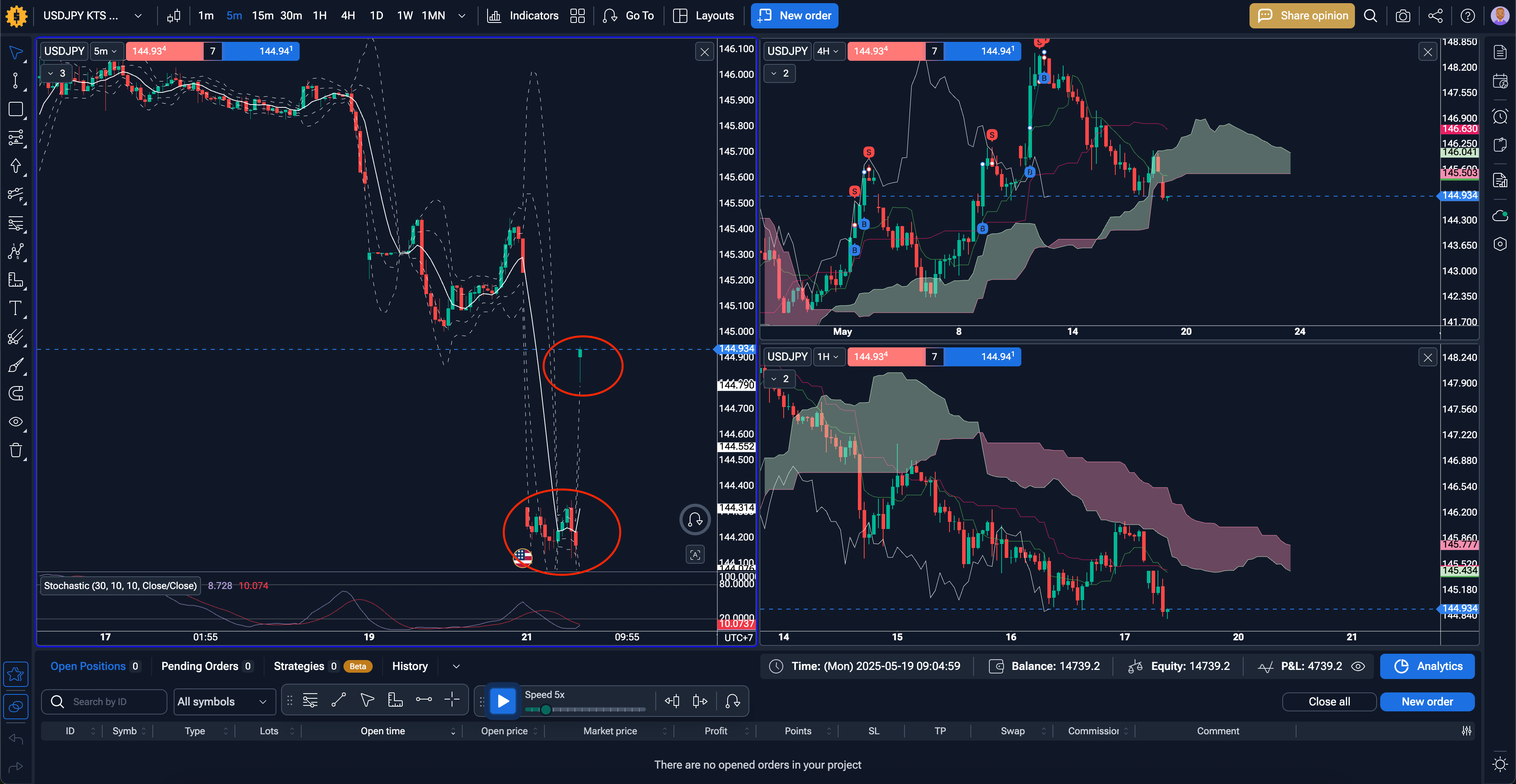The image size is (1516, 784).
Task: Click the trash delete drawings icon
Action: click(16, 450)
